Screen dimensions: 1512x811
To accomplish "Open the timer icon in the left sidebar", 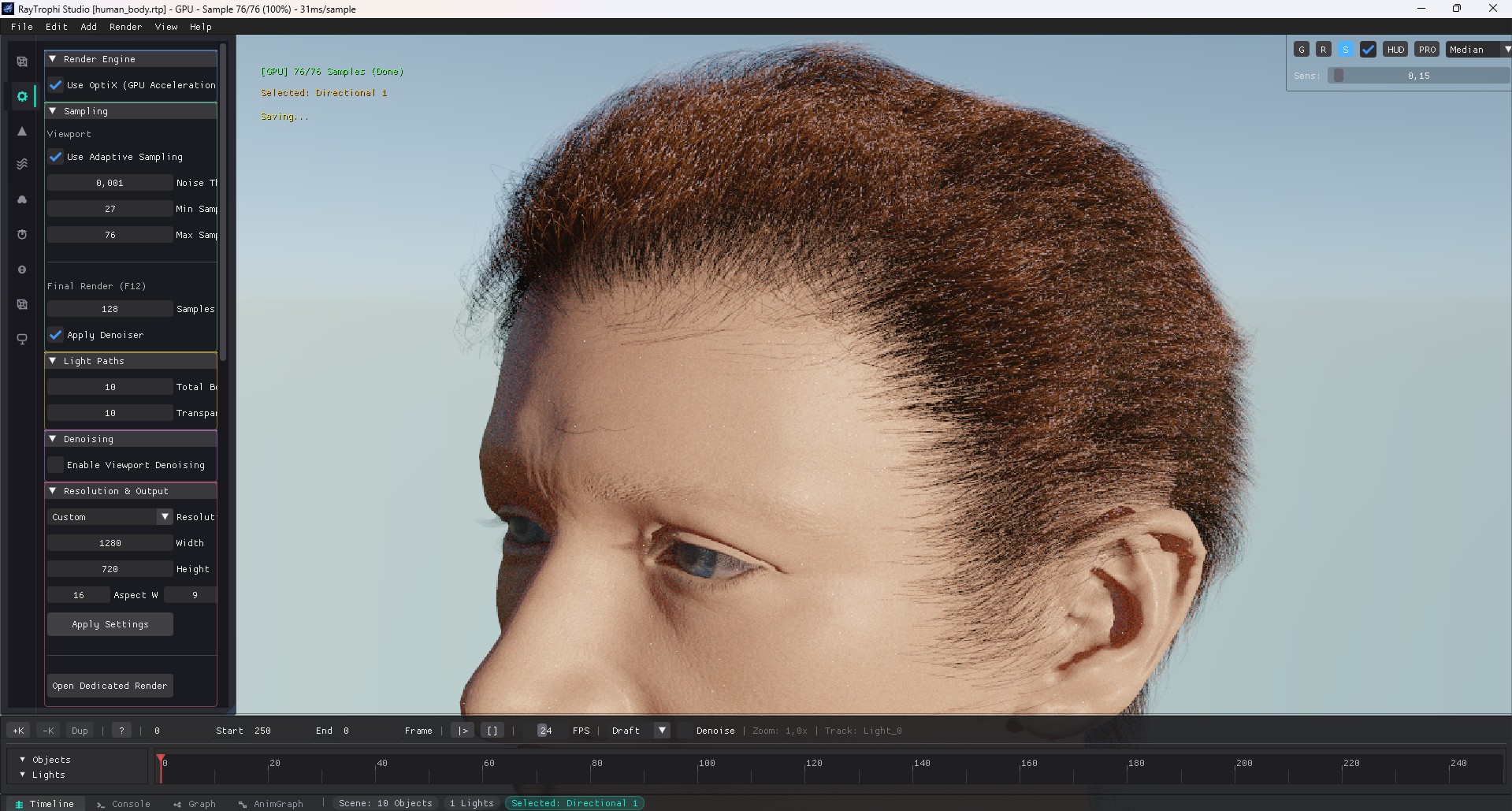I will 22,234.
